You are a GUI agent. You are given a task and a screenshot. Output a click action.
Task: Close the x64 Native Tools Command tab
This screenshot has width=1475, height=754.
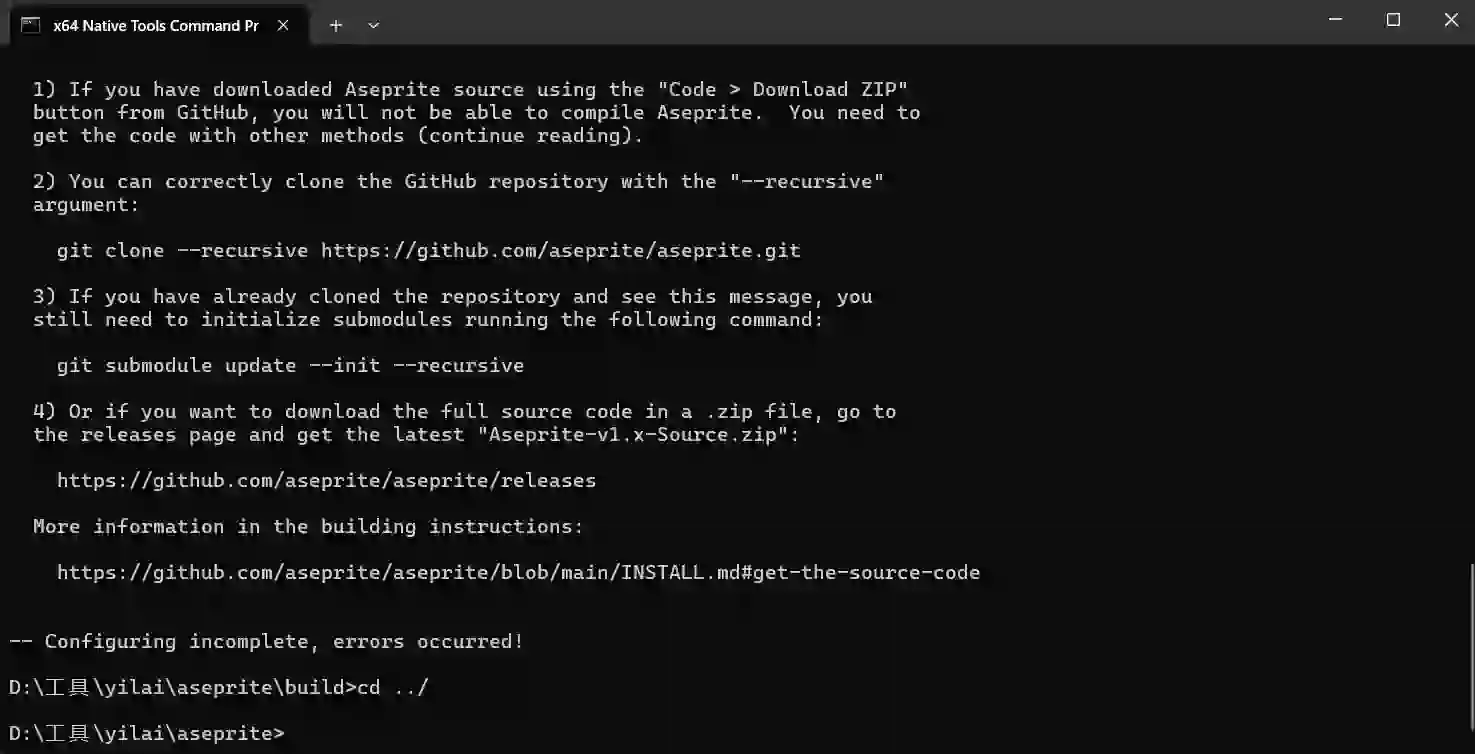pyautogui.click(x=283, y=25)
